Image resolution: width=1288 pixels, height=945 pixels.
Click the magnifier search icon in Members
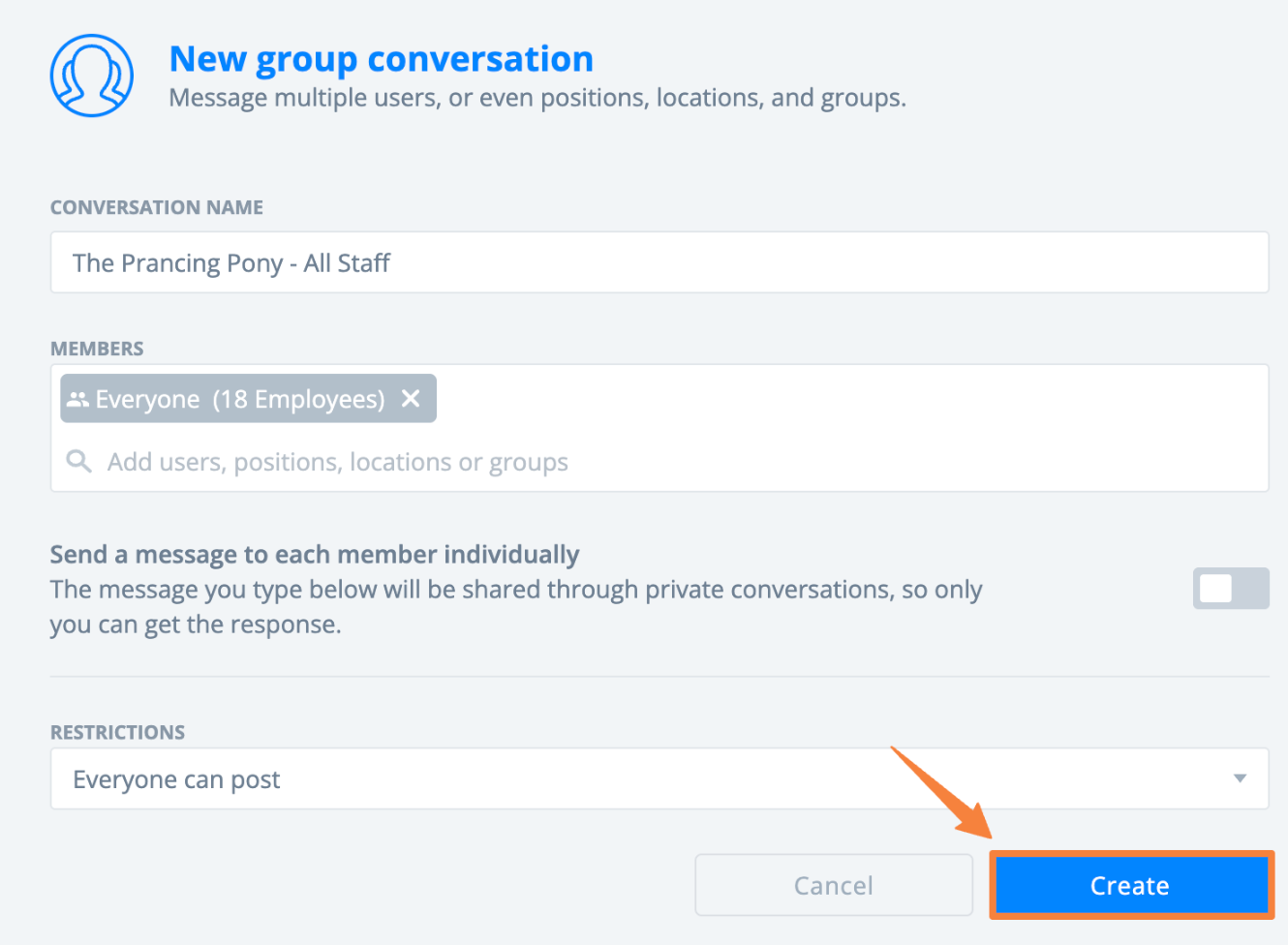click(x=78, y=462)
